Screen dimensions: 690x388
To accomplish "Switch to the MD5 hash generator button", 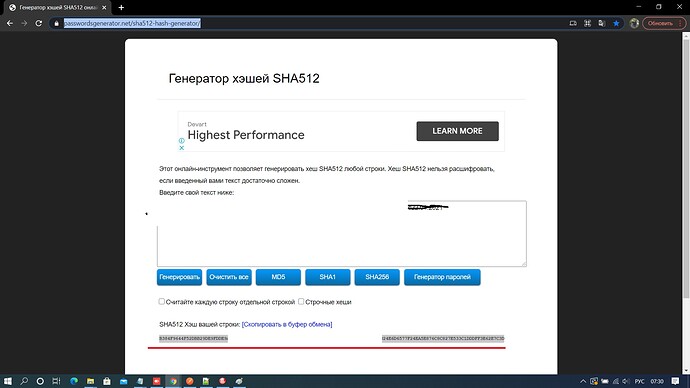I will 278,277.
